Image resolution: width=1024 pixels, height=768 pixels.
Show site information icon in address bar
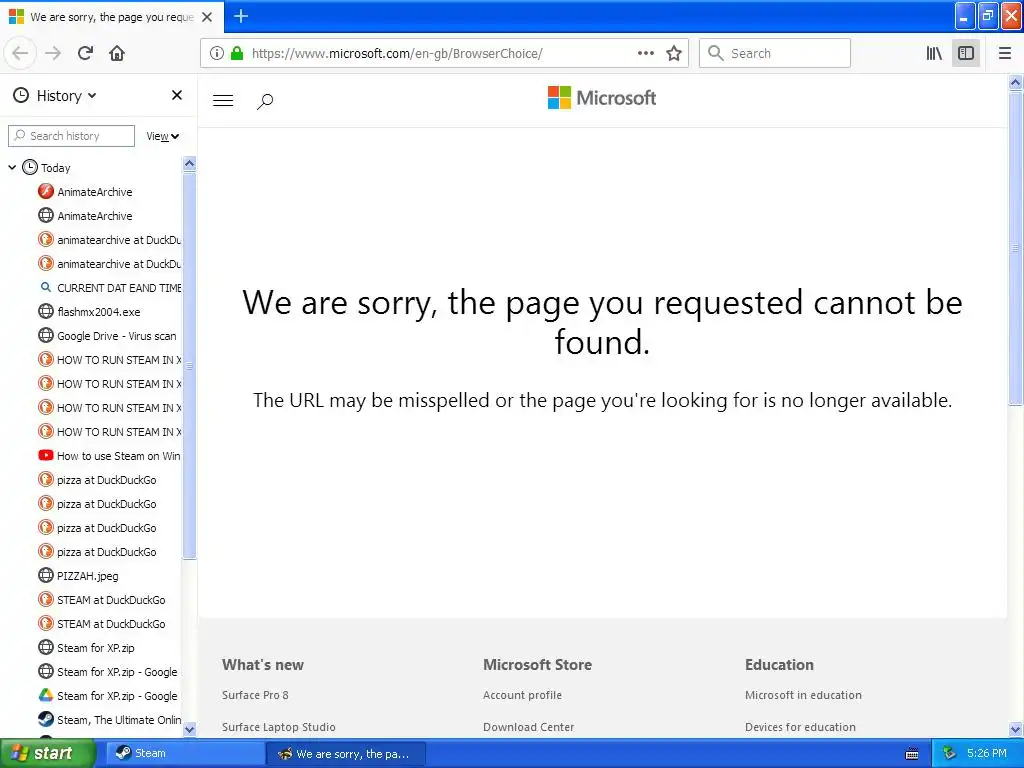[x=217, y=54]
